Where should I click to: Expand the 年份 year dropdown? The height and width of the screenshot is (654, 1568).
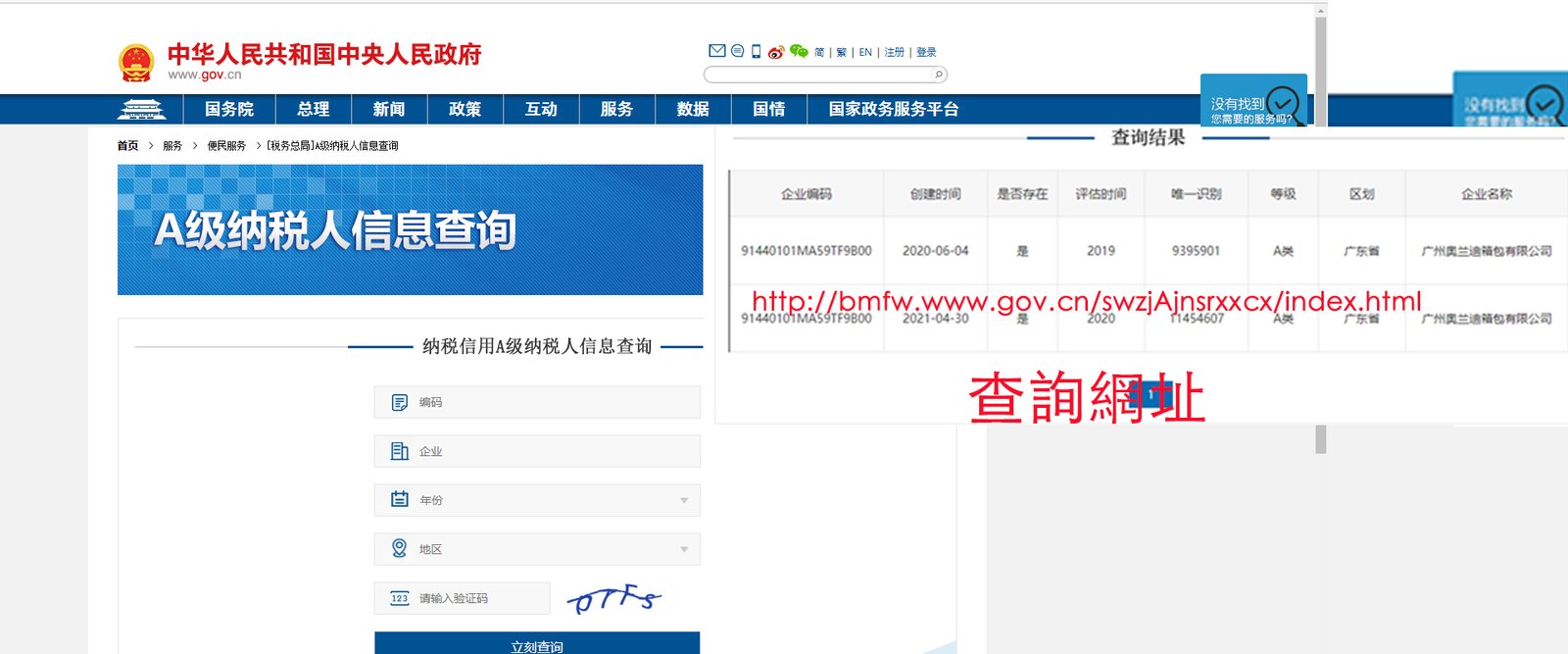[x=537, y=500]
